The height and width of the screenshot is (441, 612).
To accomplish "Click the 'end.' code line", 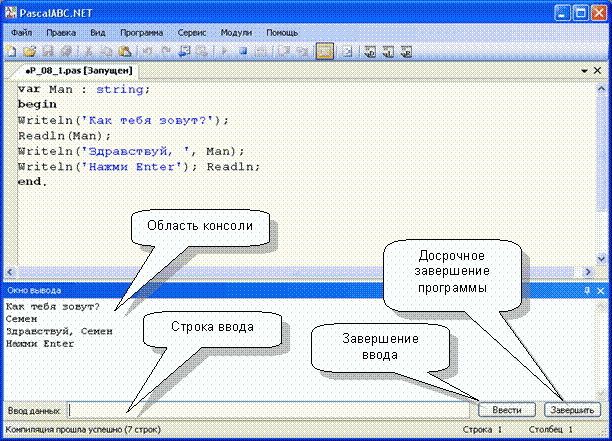I will [32, 182].
